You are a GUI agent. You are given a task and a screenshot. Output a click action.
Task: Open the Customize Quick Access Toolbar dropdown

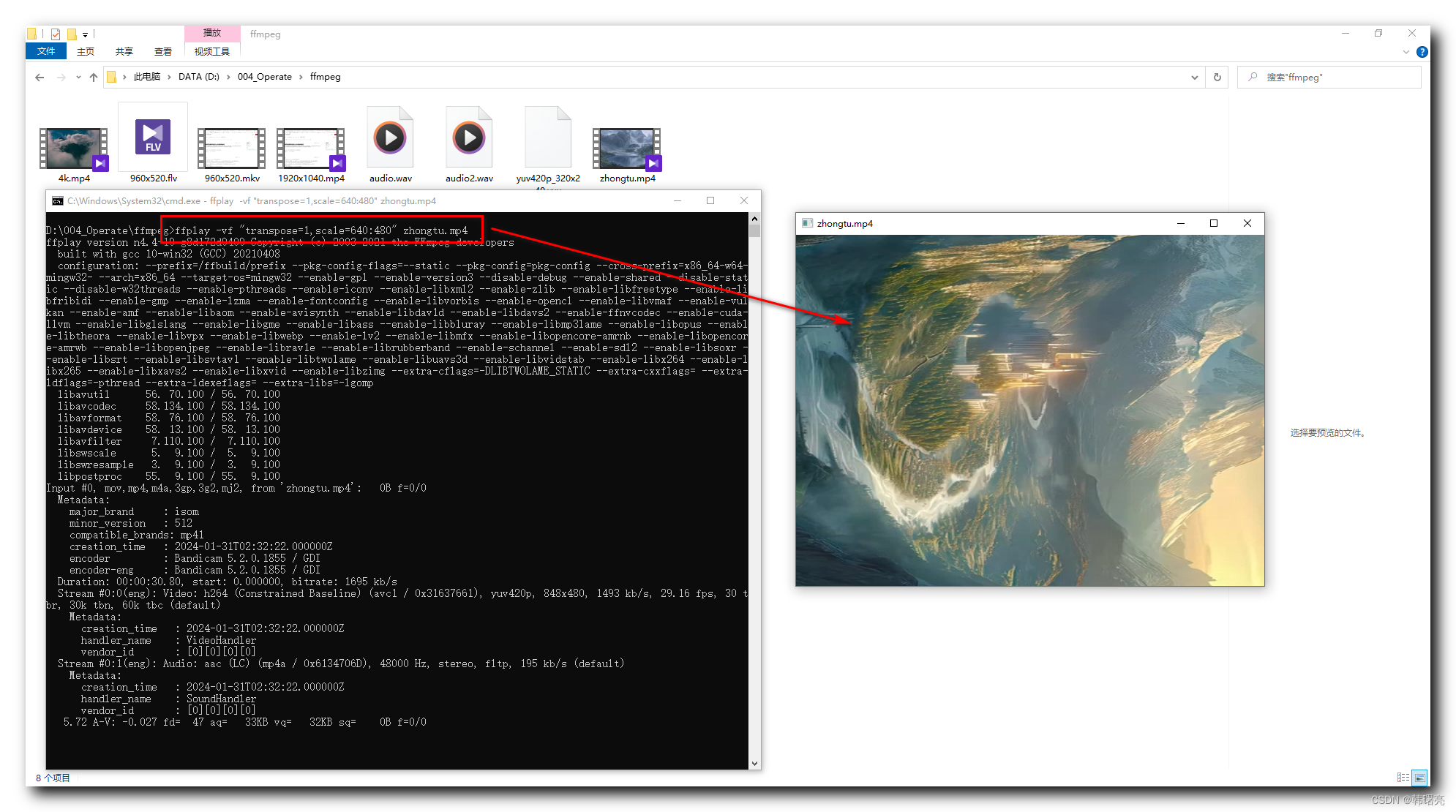pyautogui.click(x=86, y=34)
